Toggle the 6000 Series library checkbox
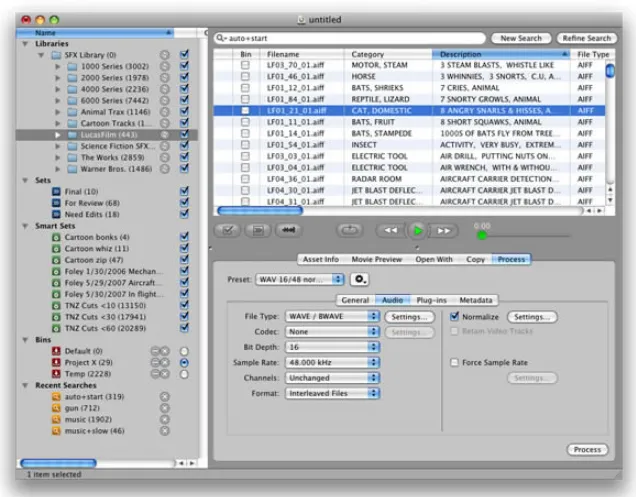Viewport: 636px width, 497px height. point(184,100)
